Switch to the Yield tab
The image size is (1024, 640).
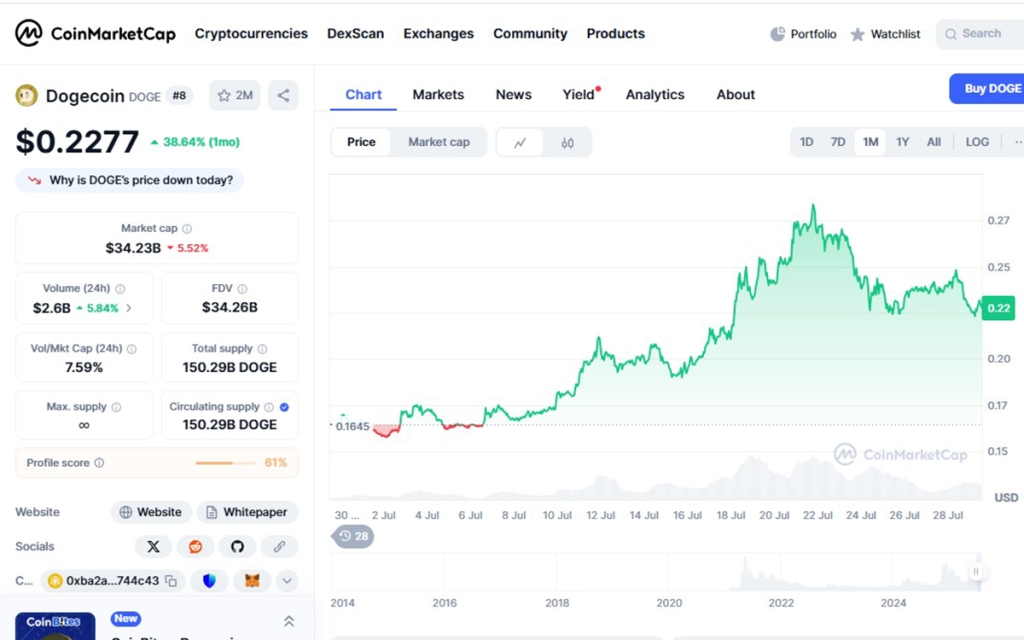coord(579,95)
